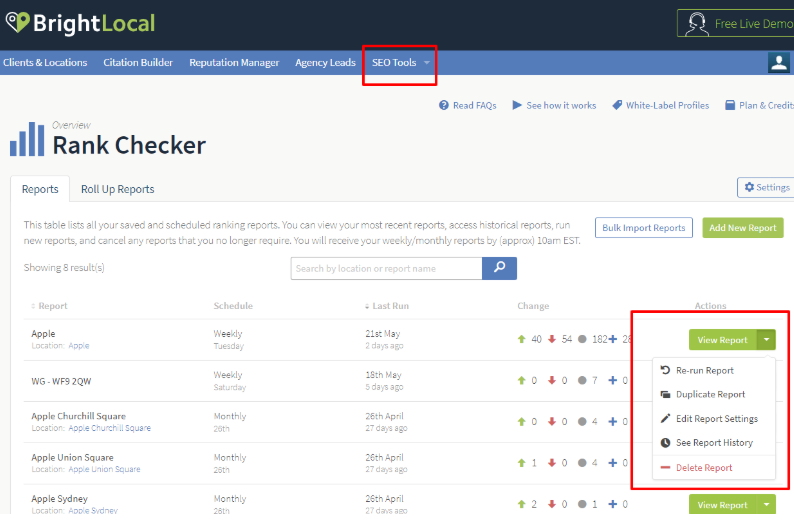The height and width of the screenshot is (530, 794).
Task: Click grey dot in Apple Sydney row
Action: [582, 504]
